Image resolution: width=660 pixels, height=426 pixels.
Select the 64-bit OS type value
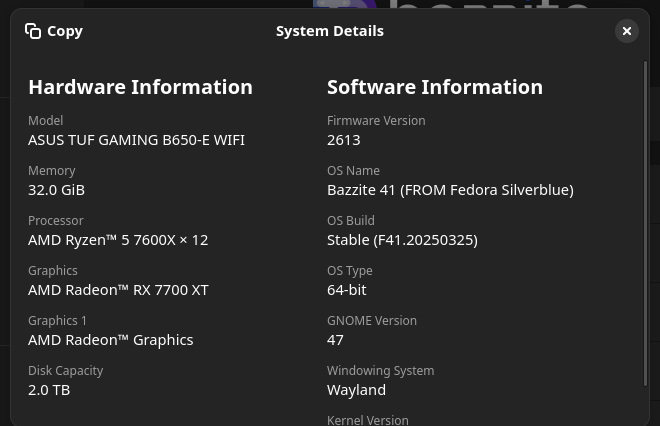click(346, 290)
